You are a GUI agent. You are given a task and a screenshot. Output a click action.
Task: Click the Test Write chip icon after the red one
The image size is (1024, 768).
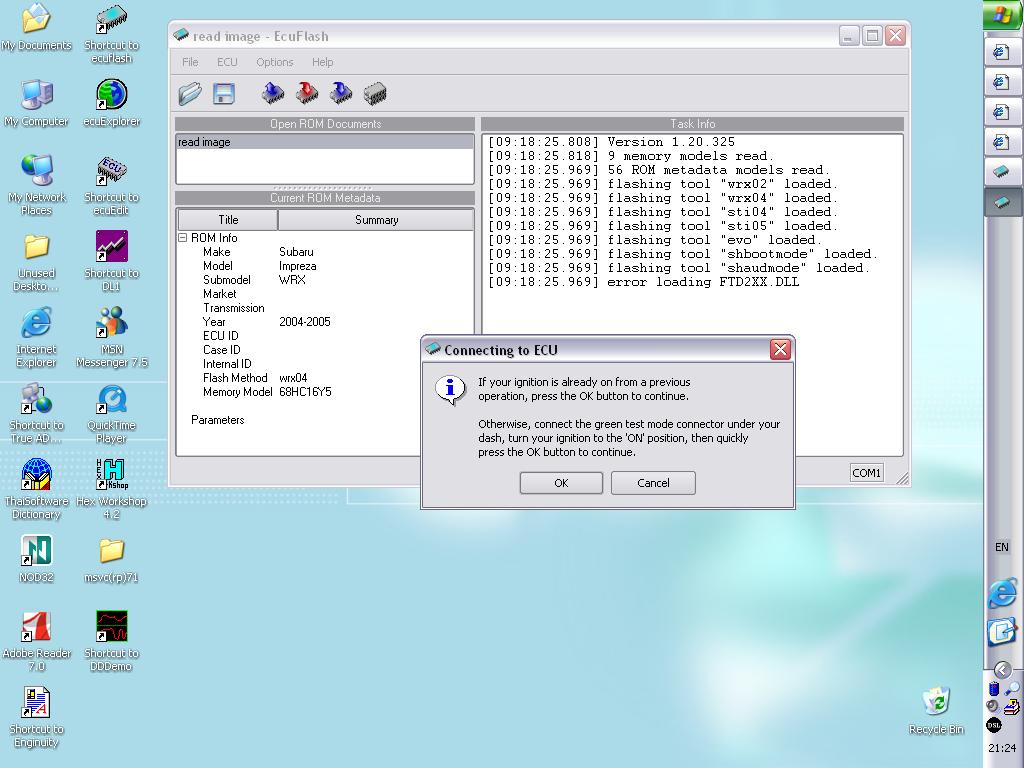click(341, 93)
